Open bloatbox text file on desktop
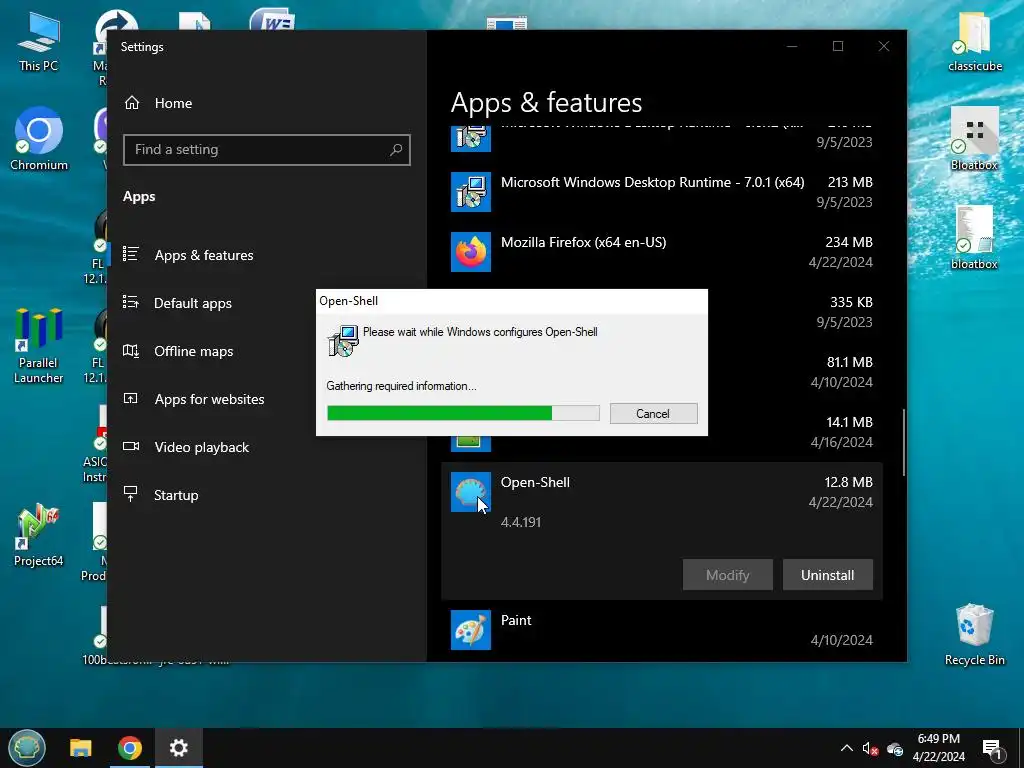Screen dimensions: 1024x768 pos(974,238)
